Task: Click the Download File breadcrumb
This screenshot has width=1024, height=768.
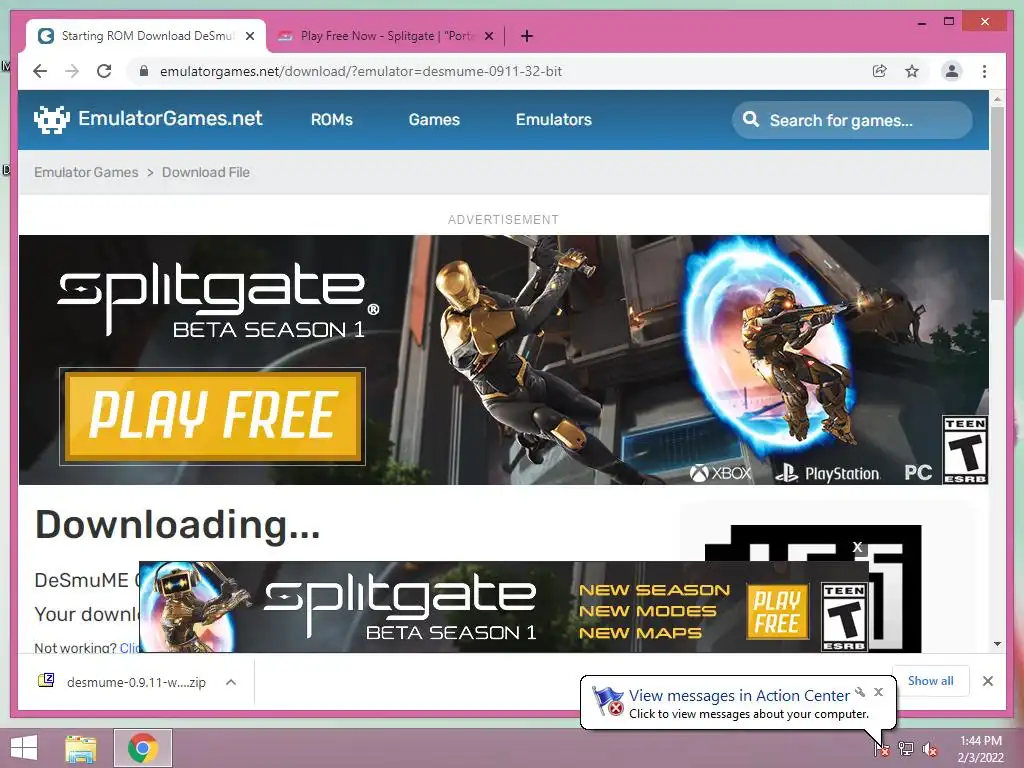Action: pos(206,172)
